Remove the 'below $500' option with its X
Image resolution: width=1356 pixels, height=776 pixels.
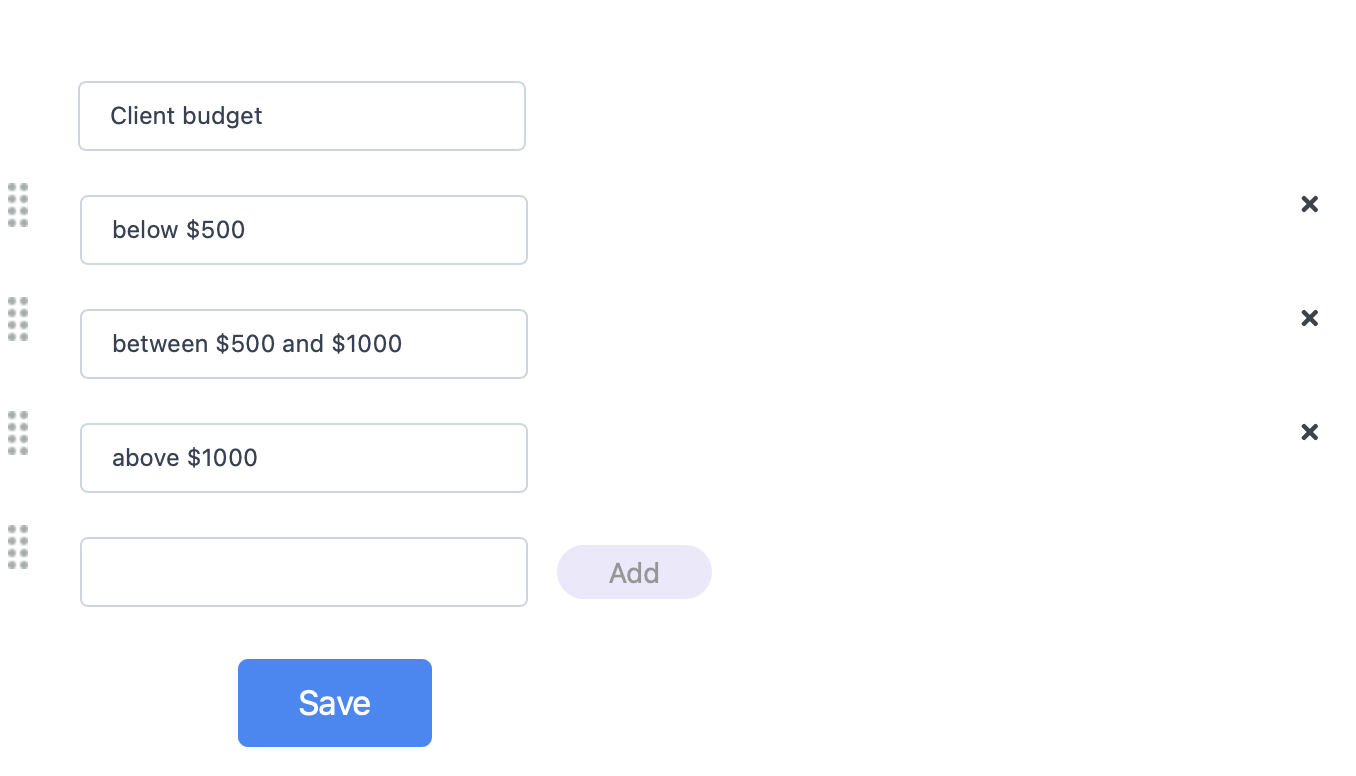(x=1309, y=204)
